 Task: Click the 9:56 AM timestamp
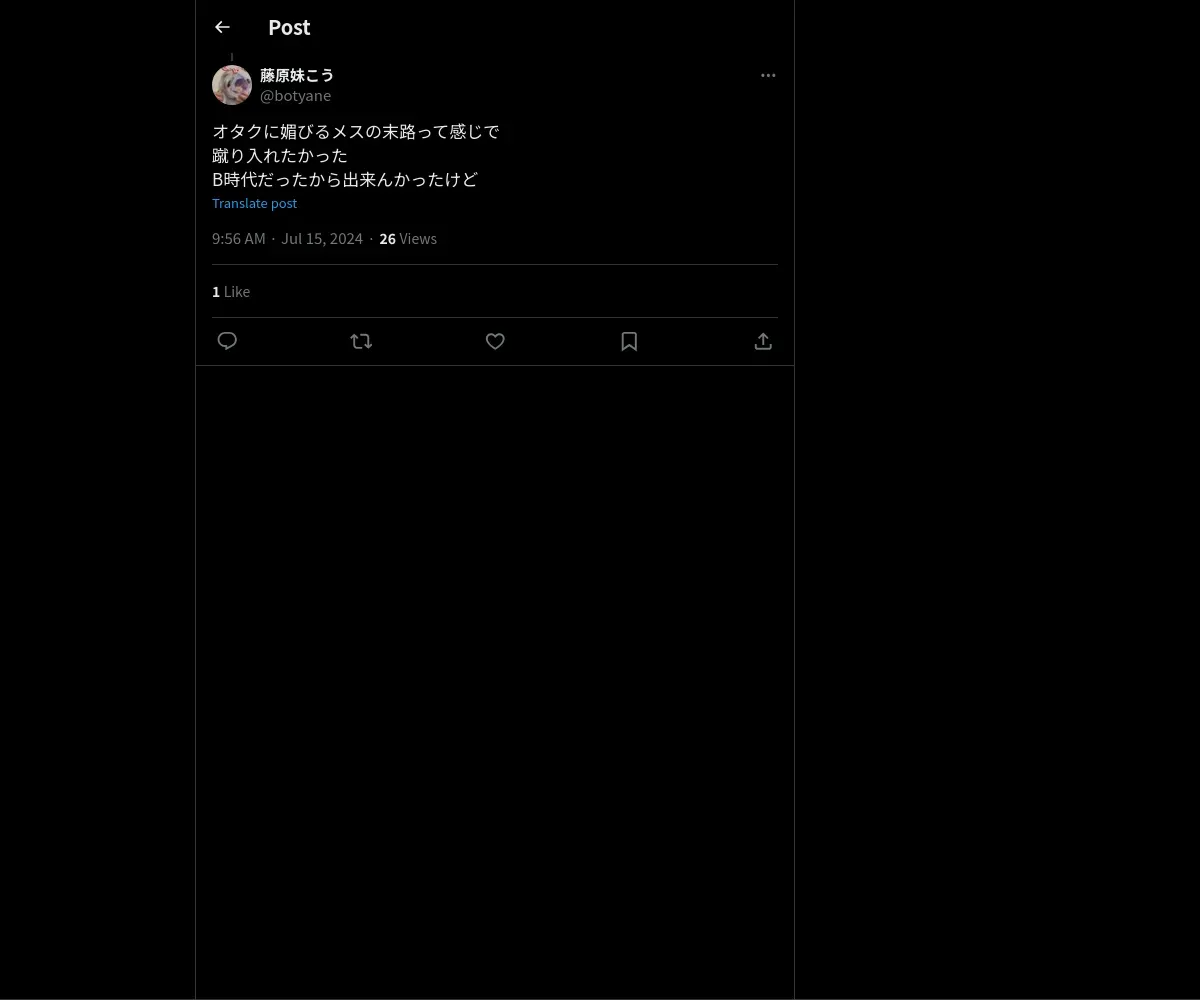point(238,238)
